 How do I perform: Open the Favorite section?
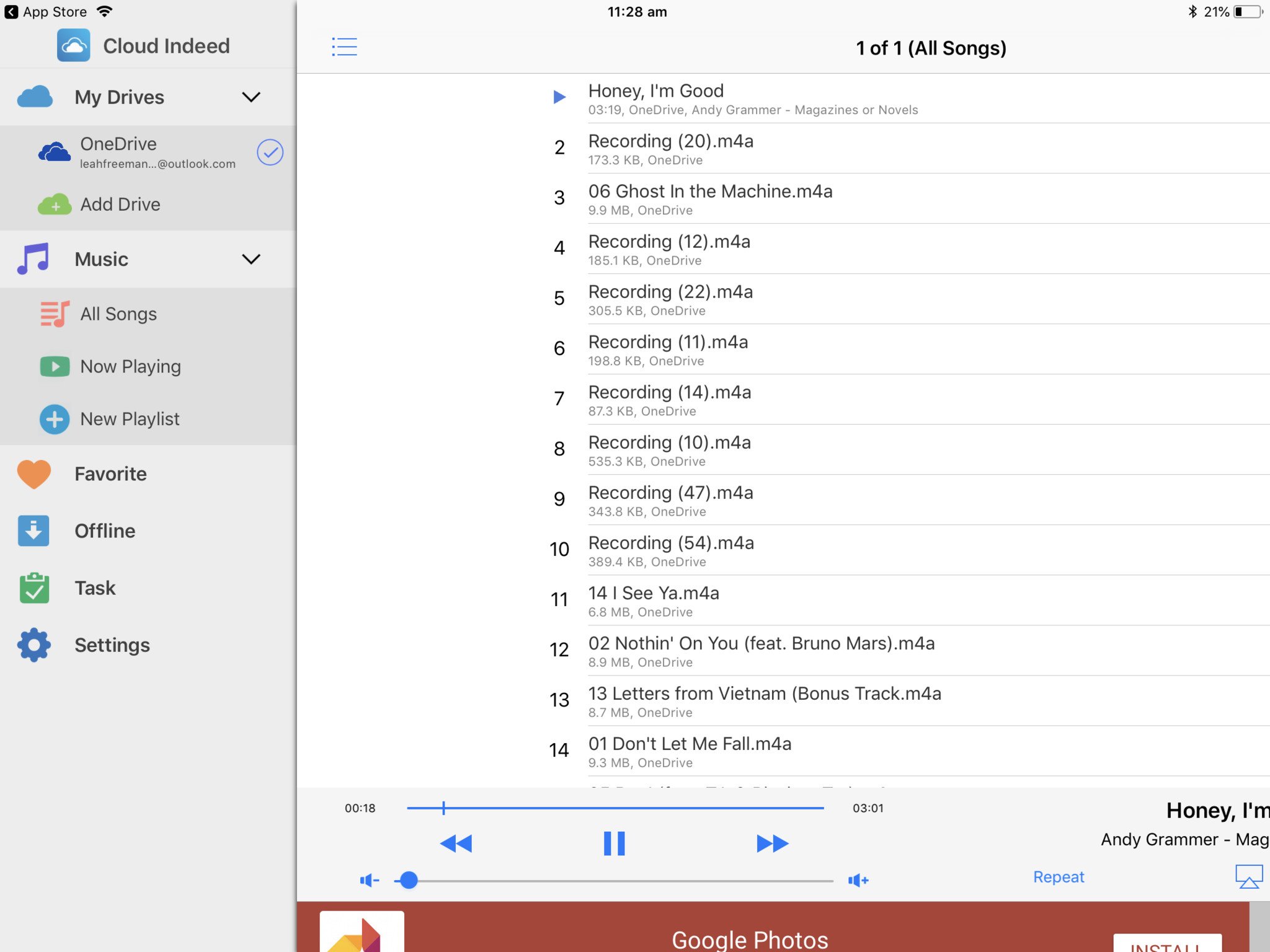pyautogui.click(x=35, y=474)
